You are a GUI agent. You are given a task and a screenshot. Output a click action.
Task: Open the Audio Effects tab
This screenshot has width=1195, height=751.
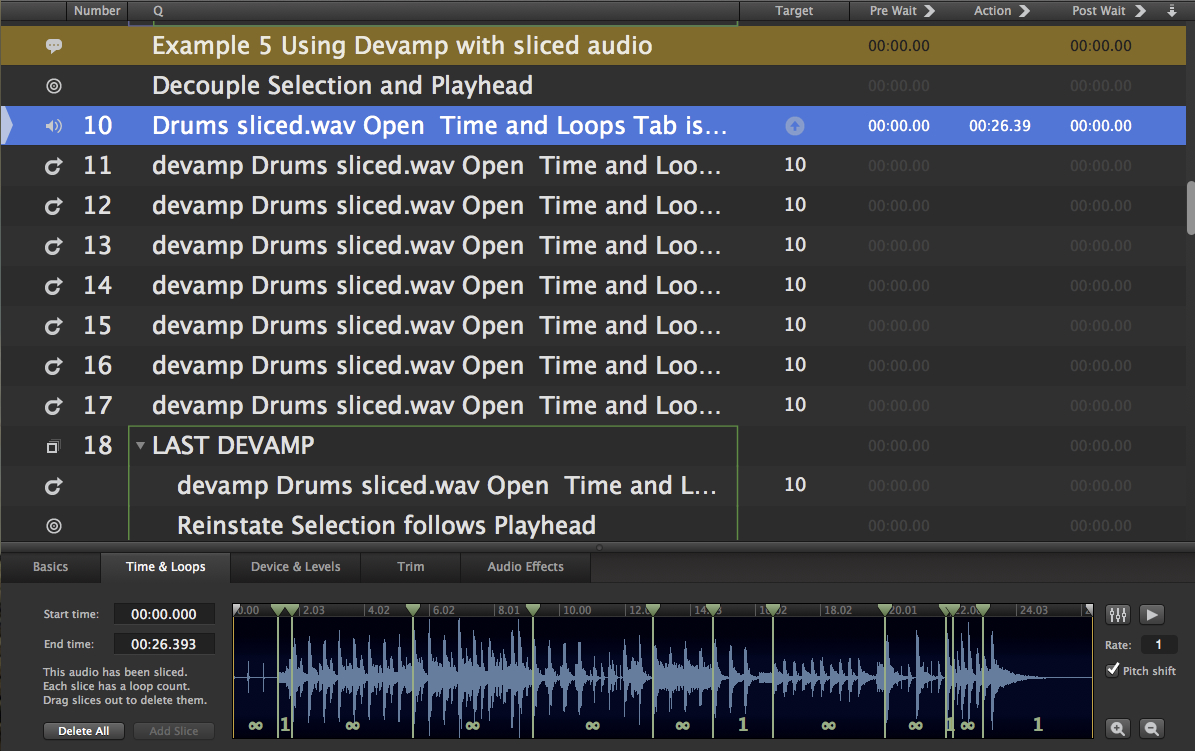pyautogui.click(x=525, y=567)
